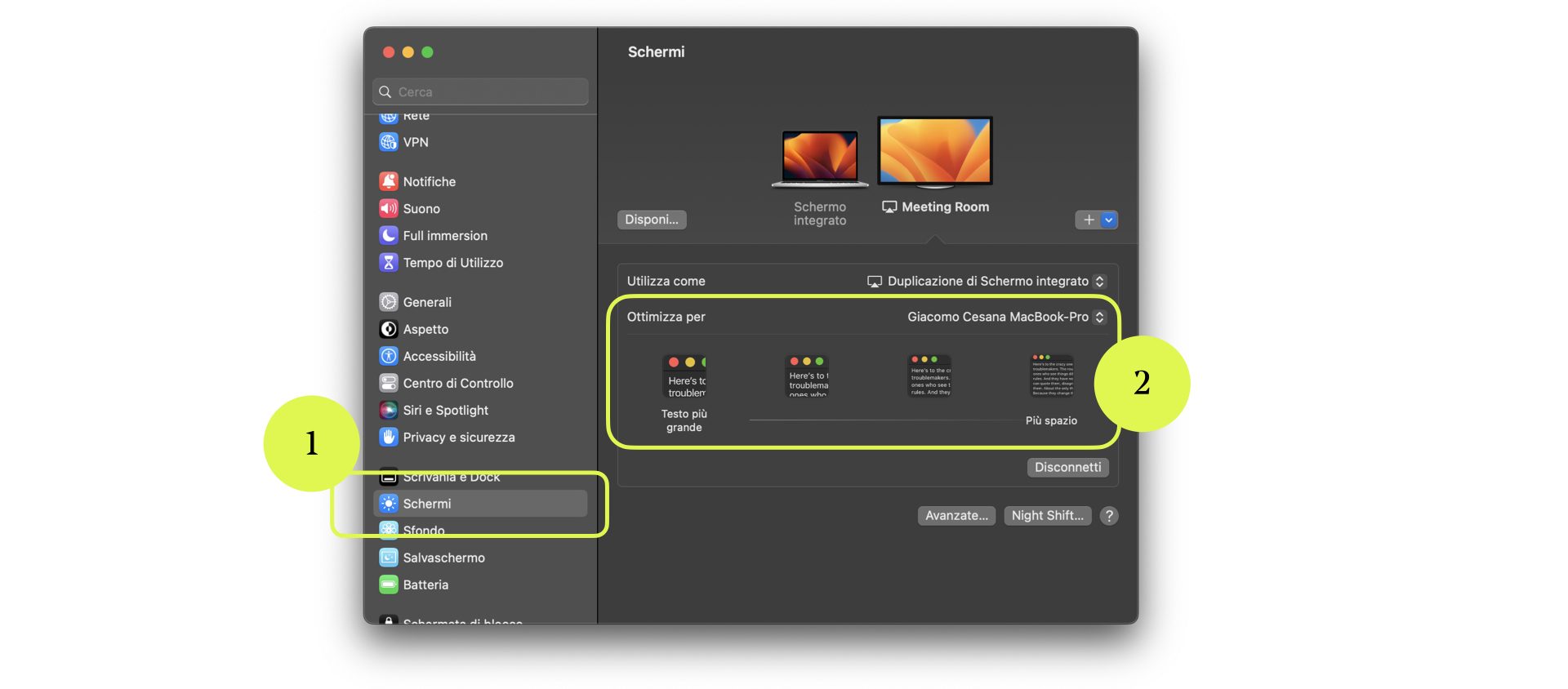
Task: Click the Batteria icon in sidebar
Action: [389, 585]
